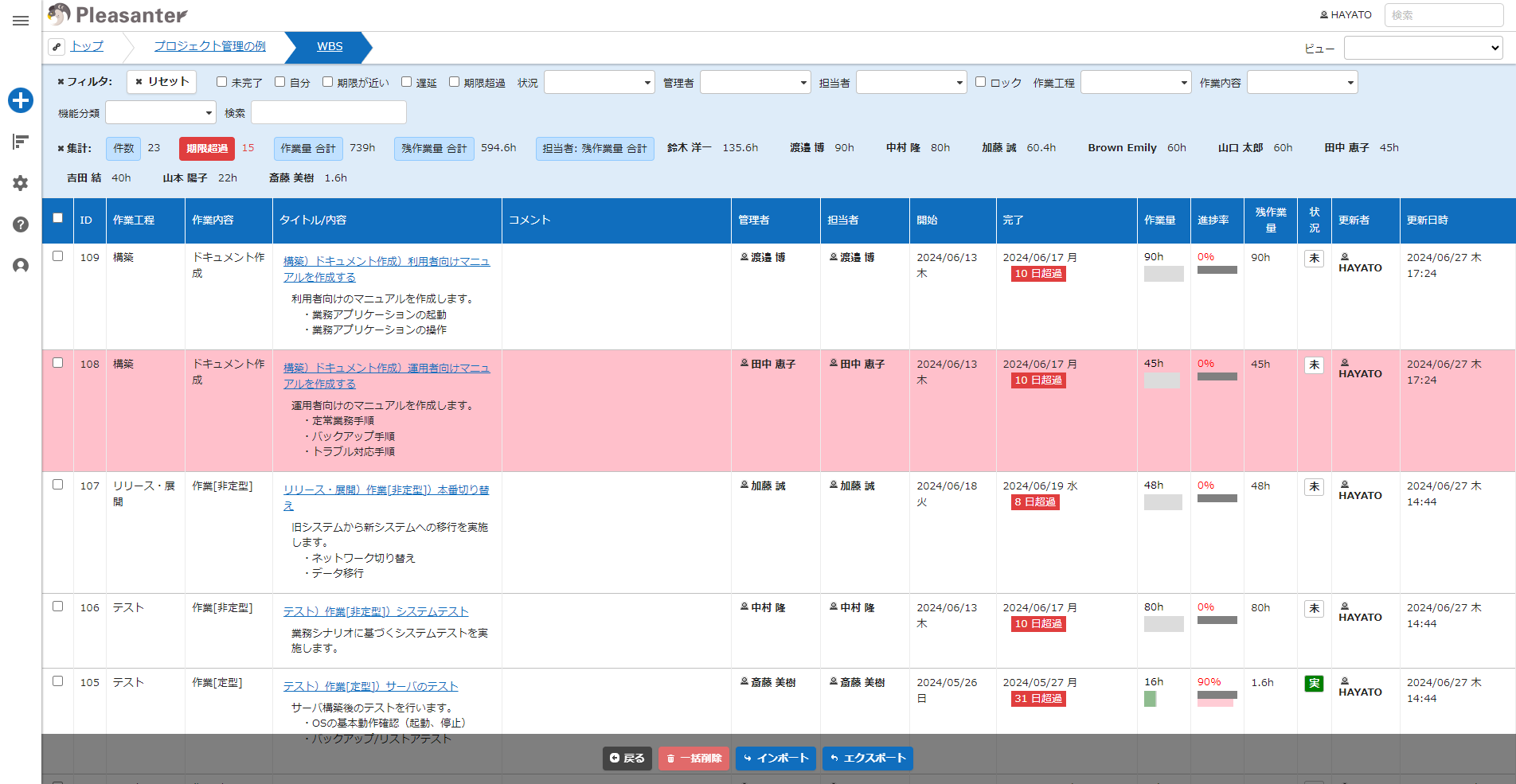Click the 渡邉 博 manager icon in row 109

click(x=744, y=257)
